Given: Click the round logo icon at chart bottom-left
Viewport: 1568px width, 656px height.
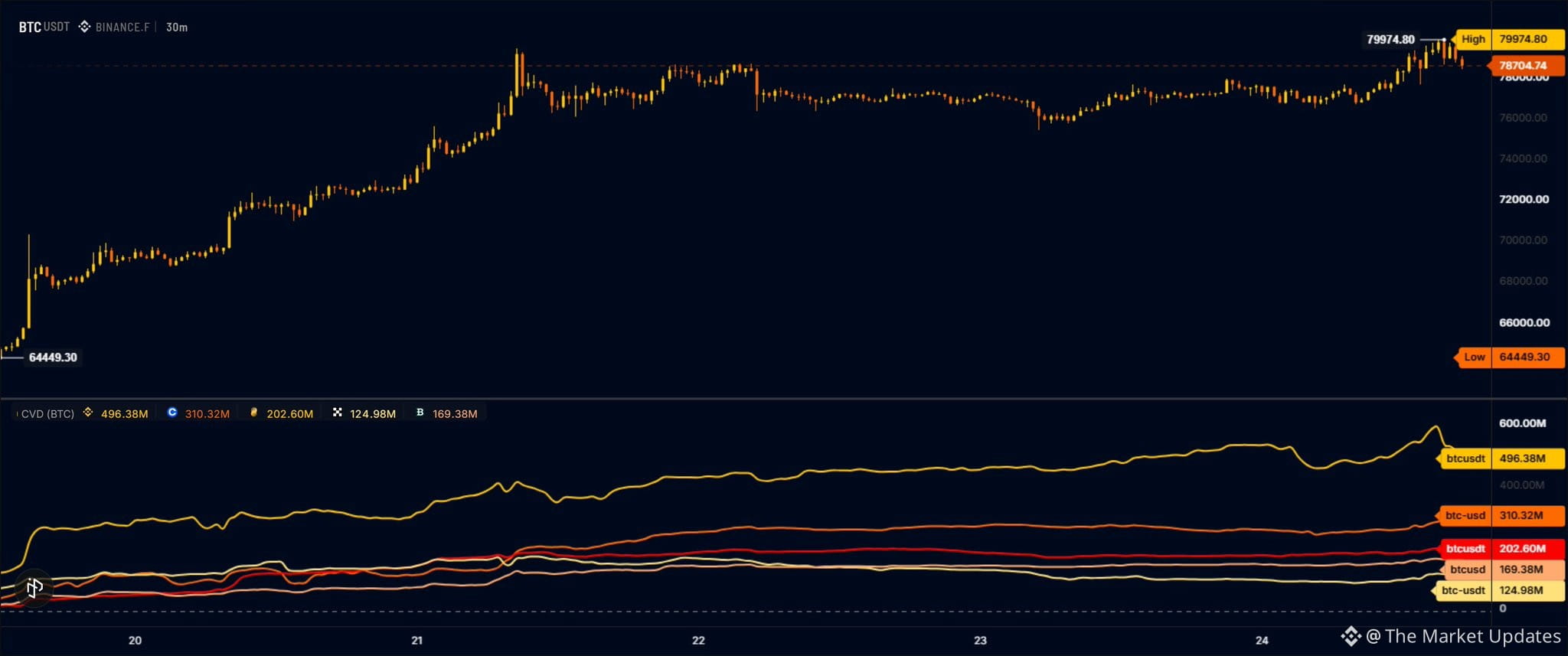Looking at the screenshot, I should tap(34, 588).
